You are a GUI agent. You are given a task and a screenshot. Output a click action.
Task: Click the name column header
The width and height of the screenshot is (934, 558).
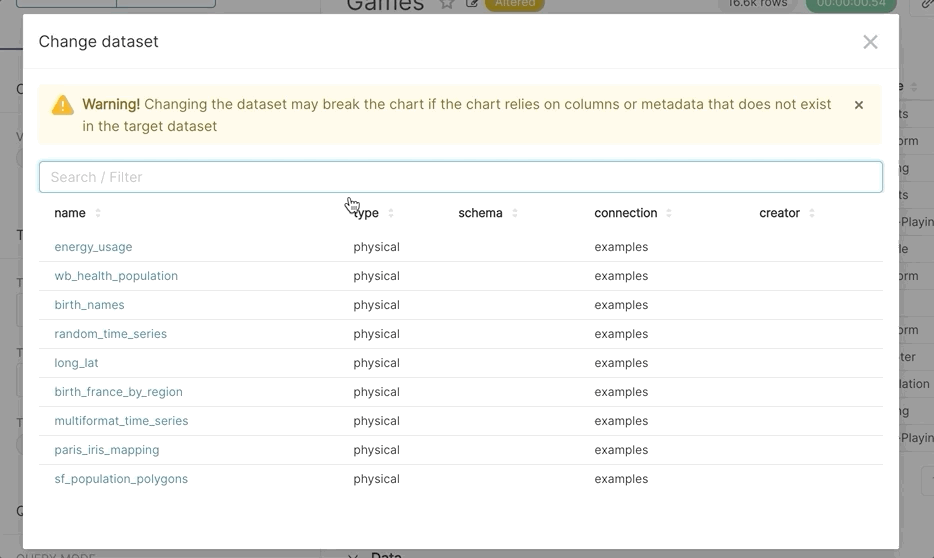pyautogui.click(x=70, y=213)
